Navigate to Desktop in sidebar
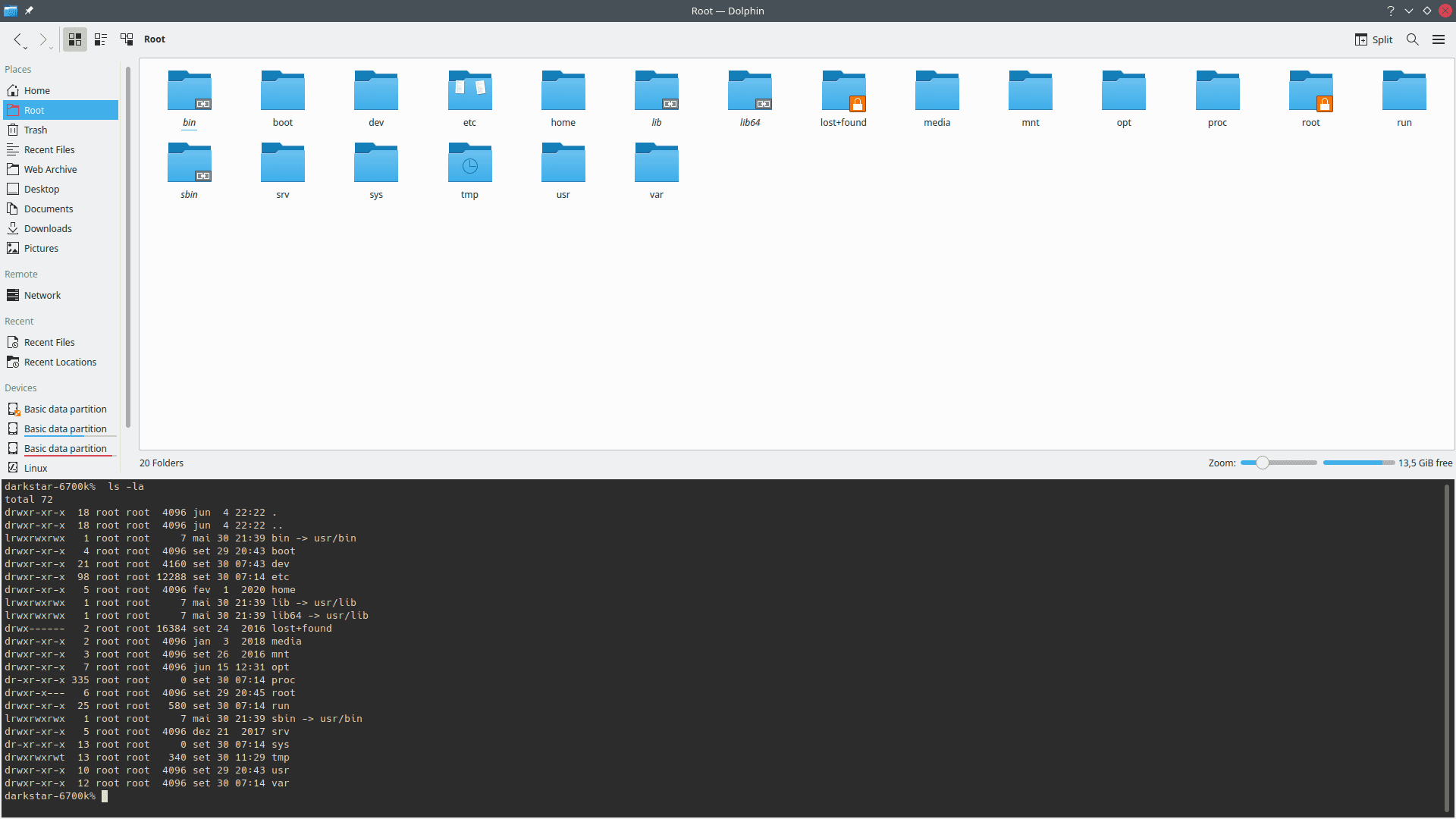Image resolution: width=1456 pixels, height=819 pixels. pos(42,188)
